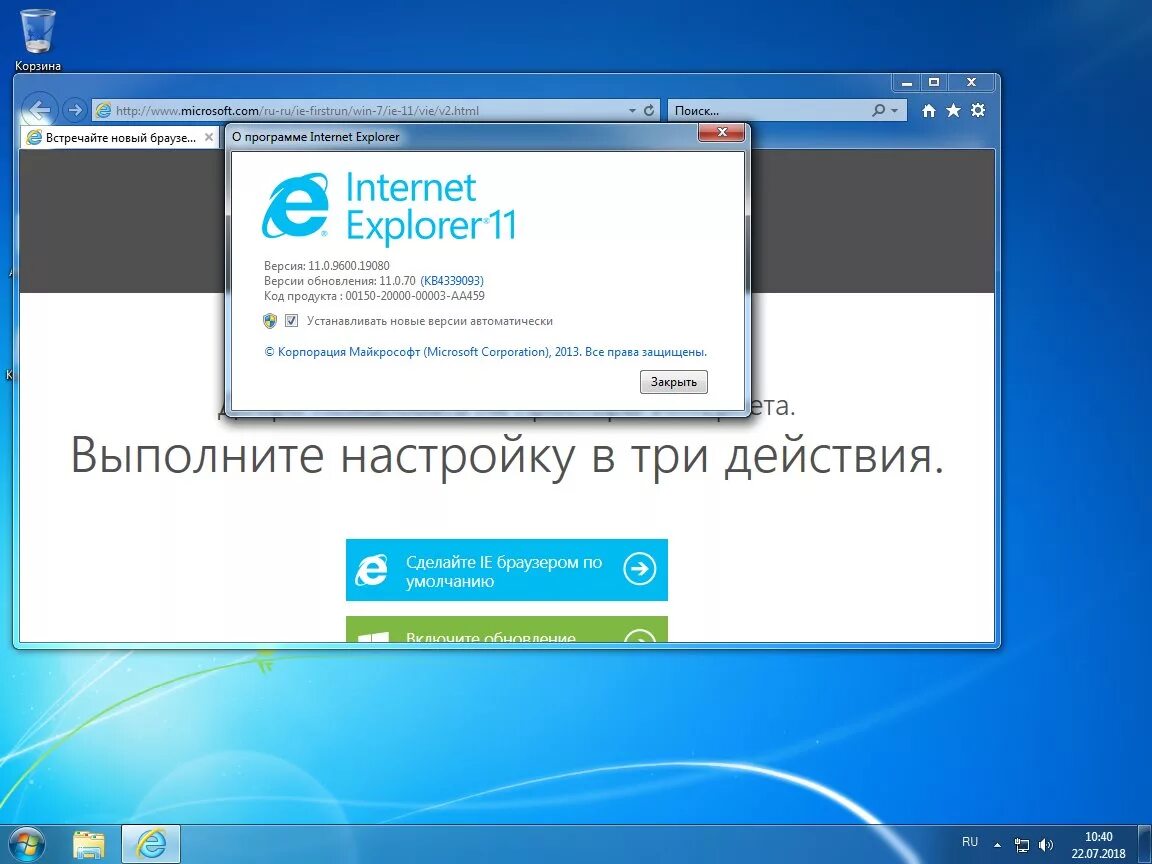Click the search magnifier icon
Image resolution: width=1152 pixels, height=864 pixels.
click(x=879, y=110)
